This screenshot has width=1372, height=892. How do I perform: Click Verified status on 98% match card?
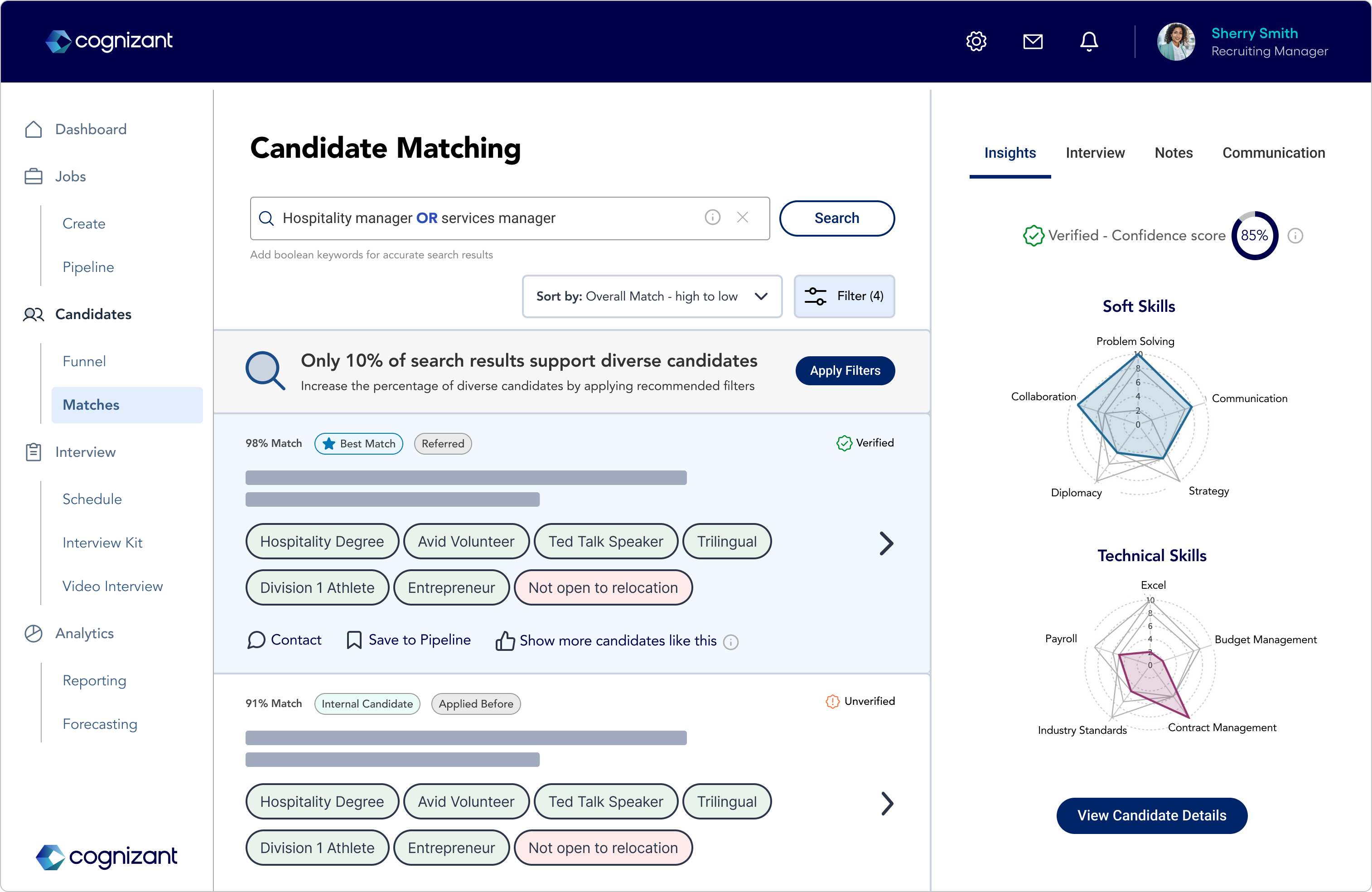pyautogui.click(x=865, y=443)
